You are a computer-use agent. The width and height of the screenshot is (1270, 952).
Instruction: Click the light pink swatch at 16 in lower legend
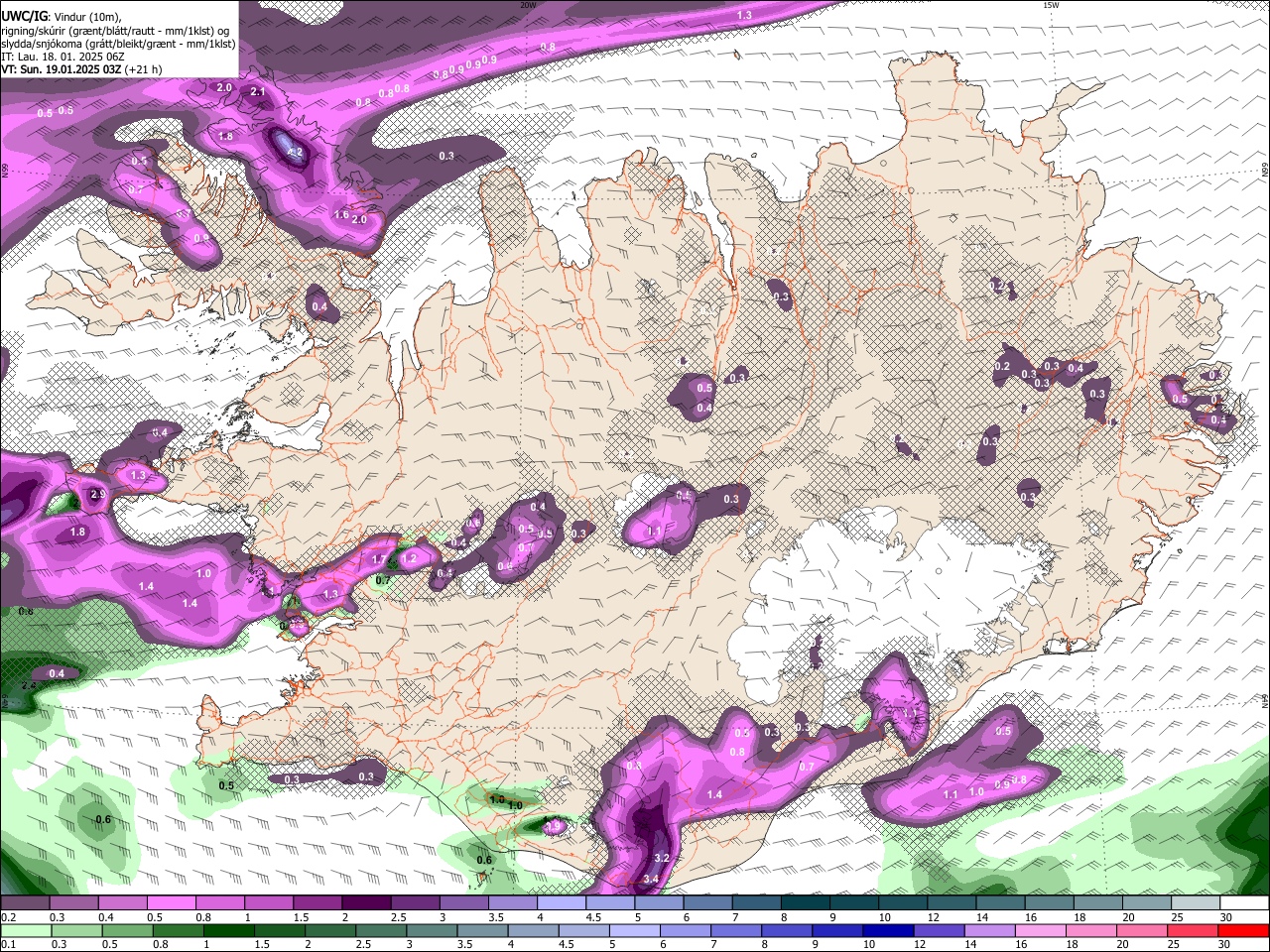tap(1042, 930)
